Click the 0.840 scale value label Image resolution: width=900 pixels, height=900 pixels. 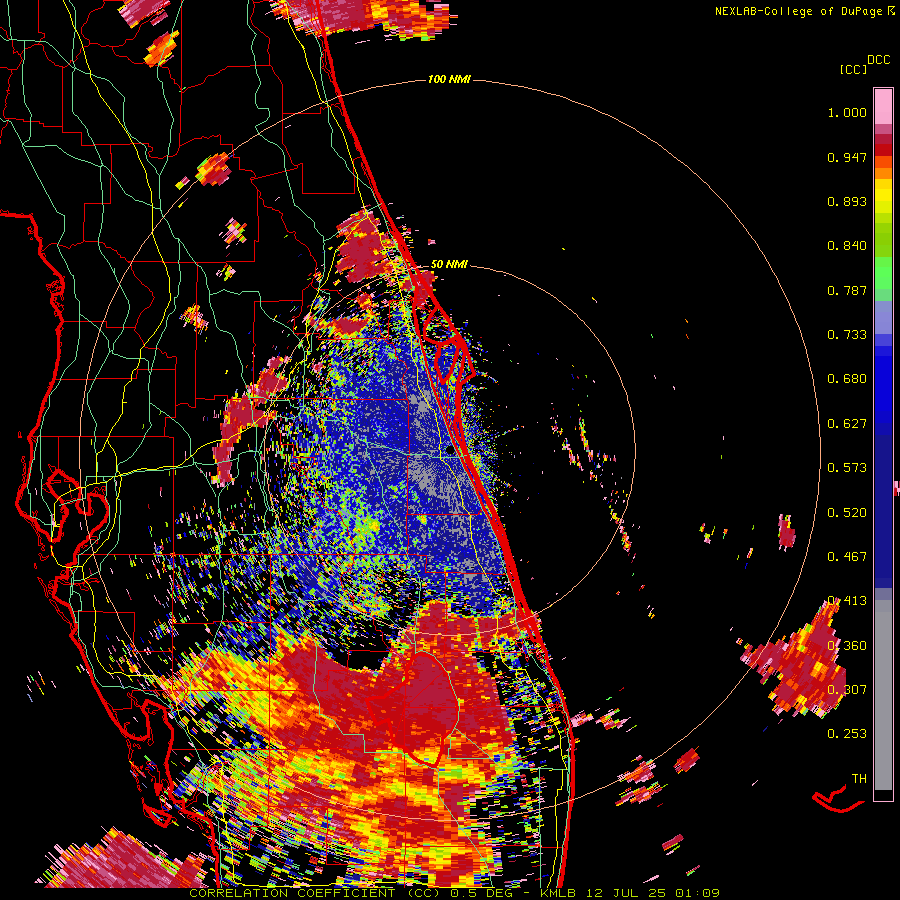click(847, 246)
